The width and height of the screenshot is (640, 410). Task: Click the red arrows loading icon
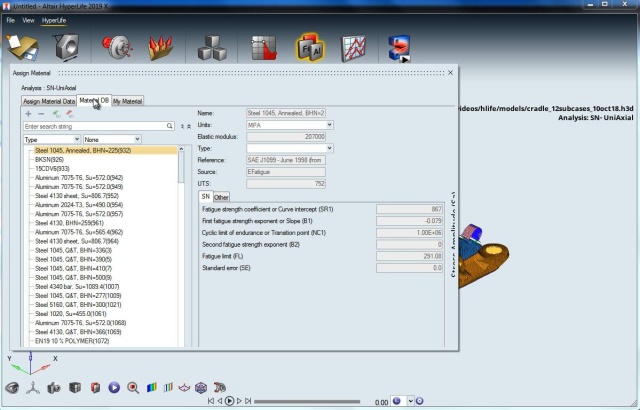tap(160, 48)
